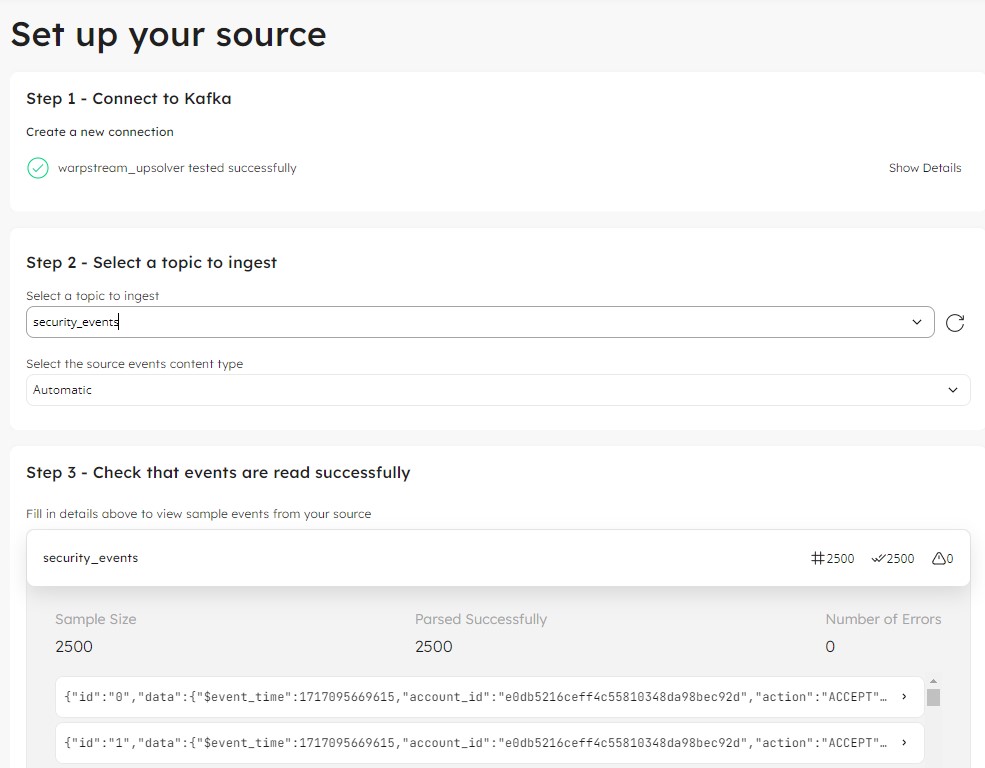
Task: Click the Sample Size value 2500
Action: click(74, 647)
